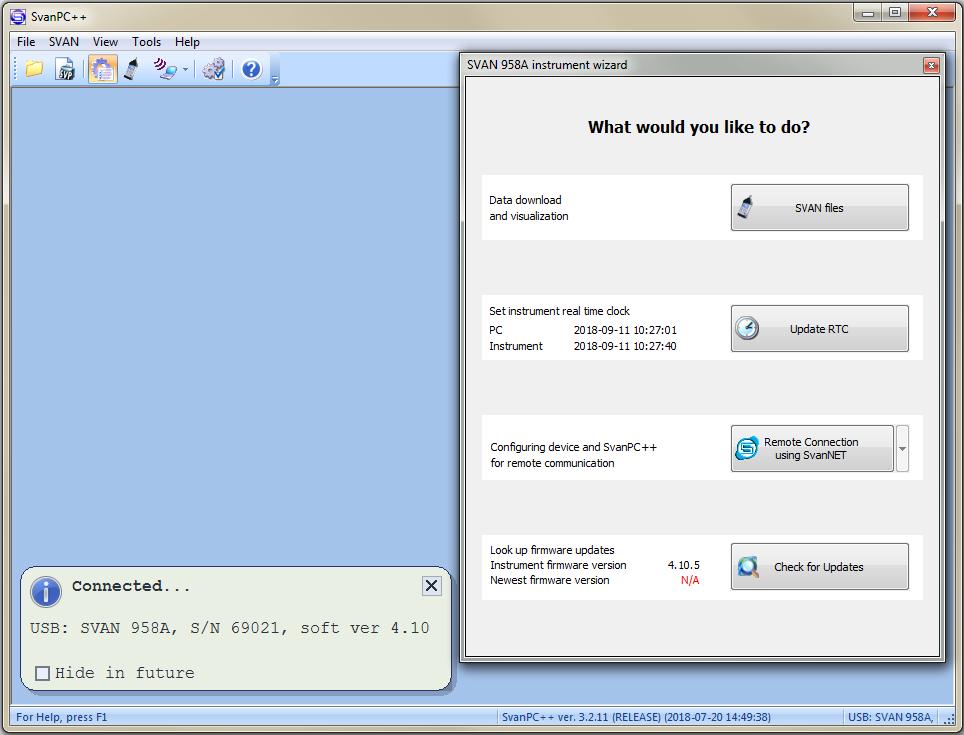Expand the remote communication icon dropdown arrow

click(185, 69)
